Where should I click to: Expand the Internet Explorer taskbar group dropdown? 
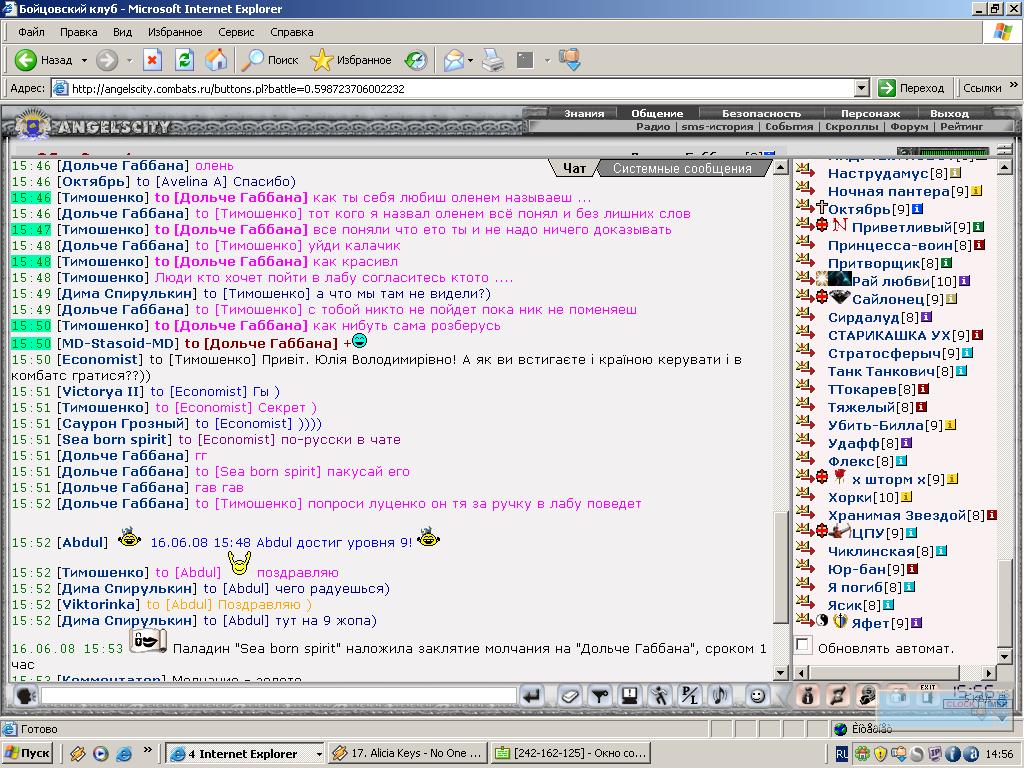pyautogui.click(x=319, y=754)
